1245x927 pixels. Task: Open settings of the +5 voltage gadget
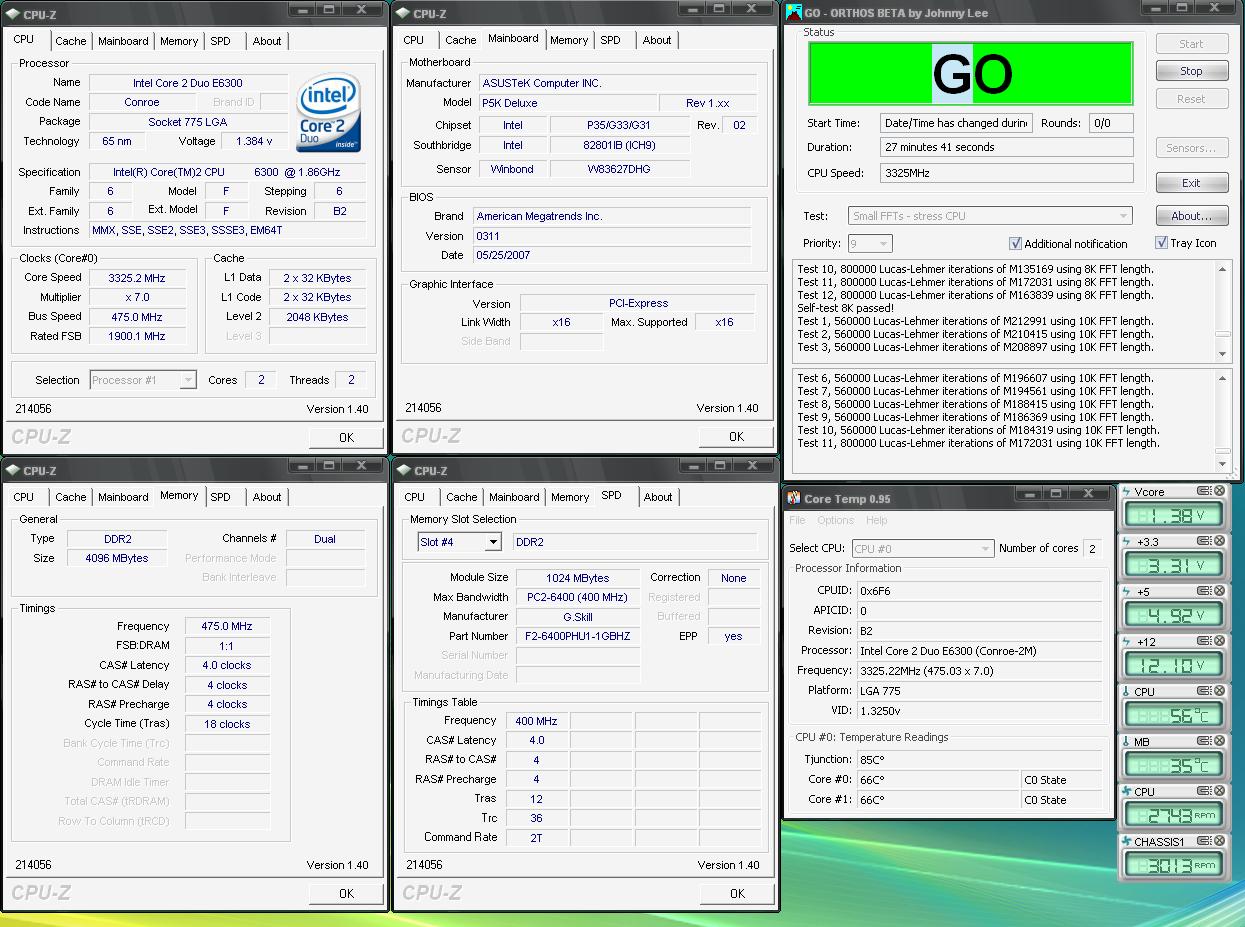[x=1204, y=591]
